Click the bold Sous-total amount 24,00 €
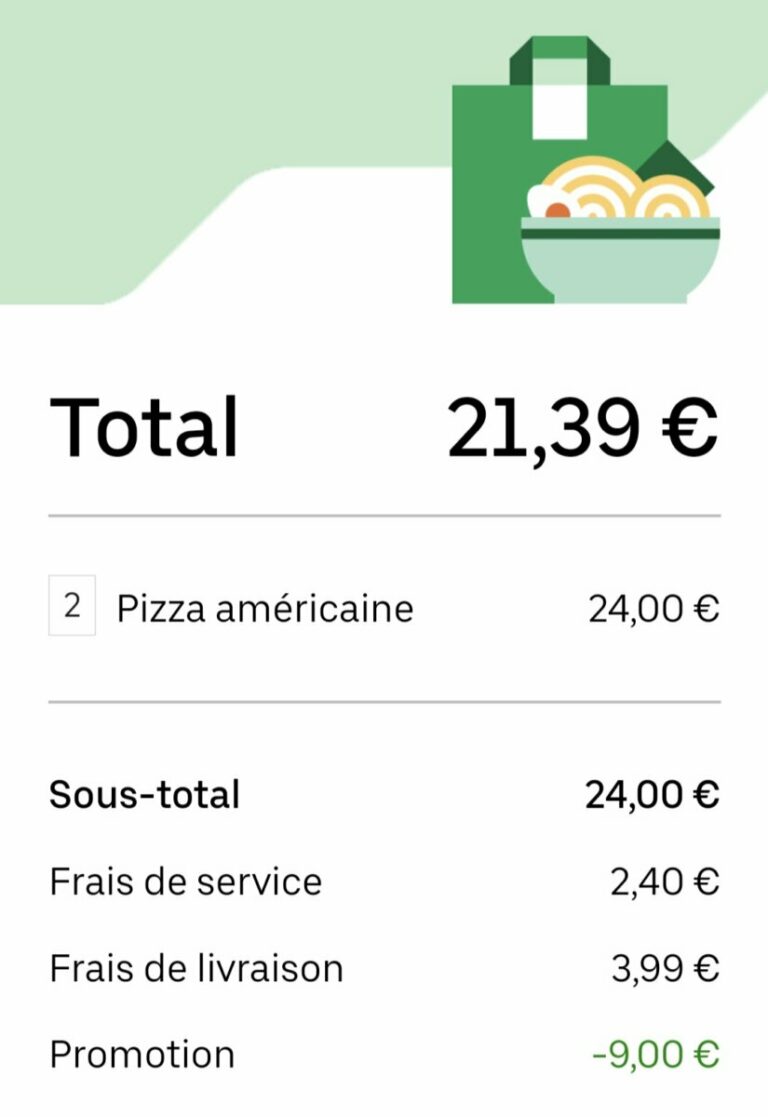 pos(652,795)
